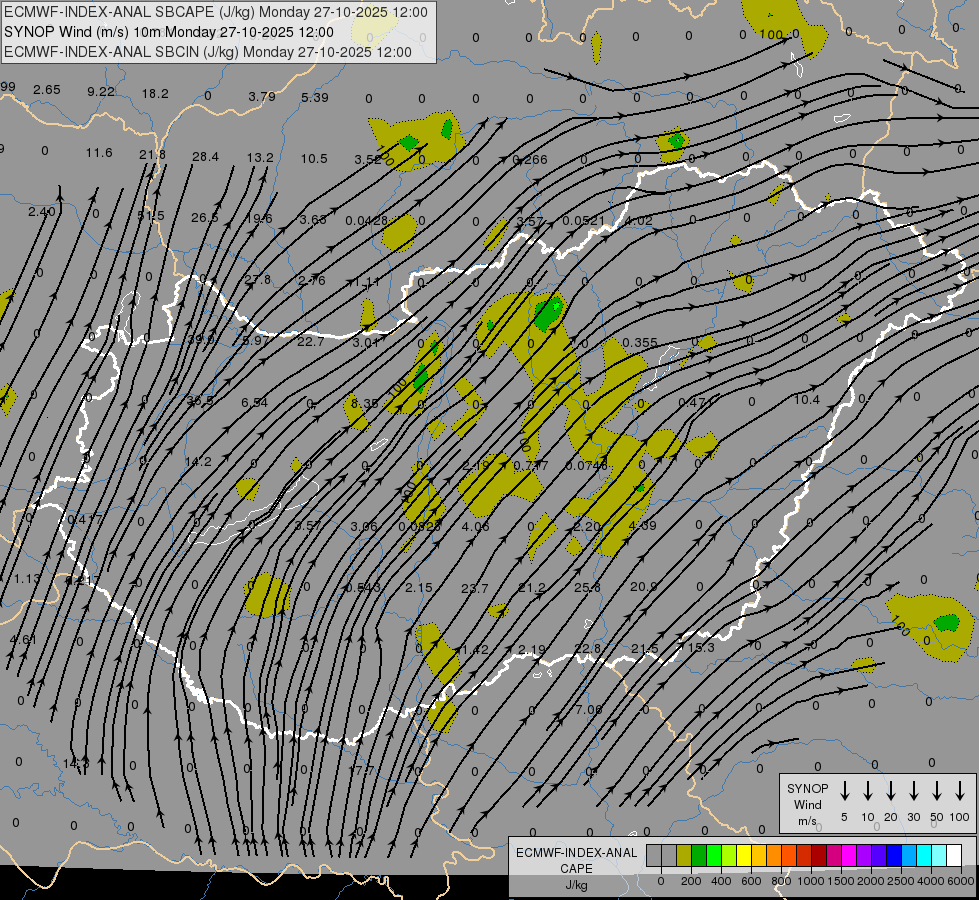The height and width of the screenshot is (900, 979).
Task: Click the 200 tick label in CAPE legend
Action: [x=691, y=881]
